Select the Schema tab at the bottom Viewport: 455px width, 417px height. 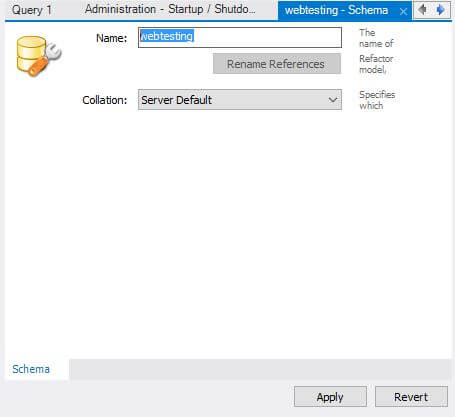(31, 369)
